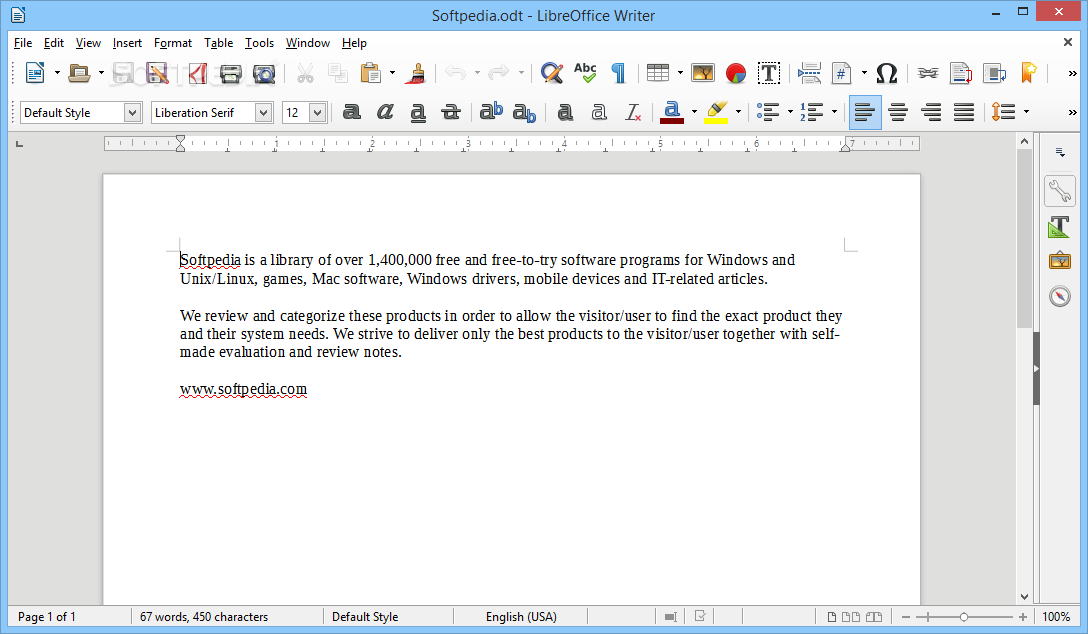Image resolution: width=1088 pixels, height=634 pixels.
Task: Click the zoom out minus button
Action: [x=906, y=617]
